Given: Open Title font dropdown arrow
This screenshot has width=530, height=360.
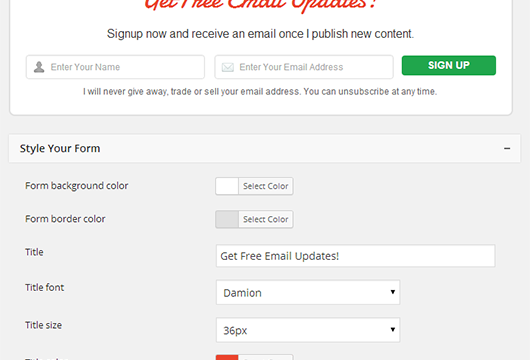Looking at the screenshot, I should point(392,292).
